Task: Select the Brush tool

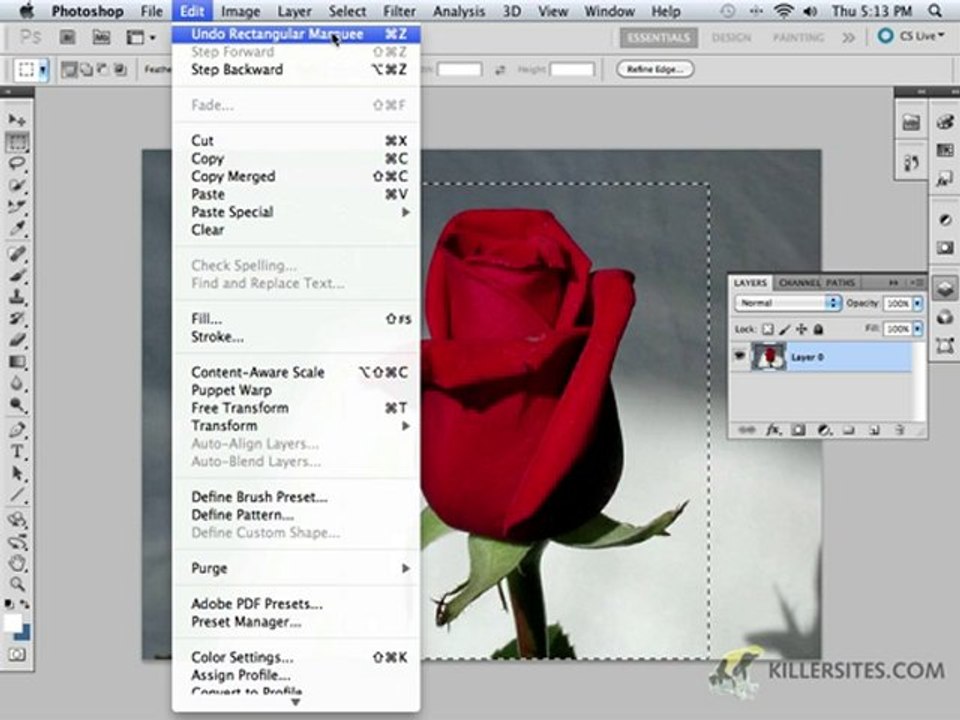Action: (17, 275)
